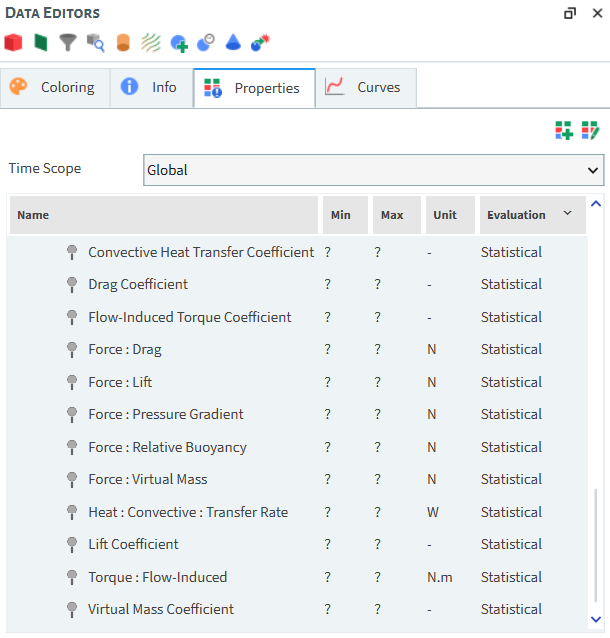Screen dimensions: 610x638
Task: Sort by the Name column header
Action: point(164,215)
